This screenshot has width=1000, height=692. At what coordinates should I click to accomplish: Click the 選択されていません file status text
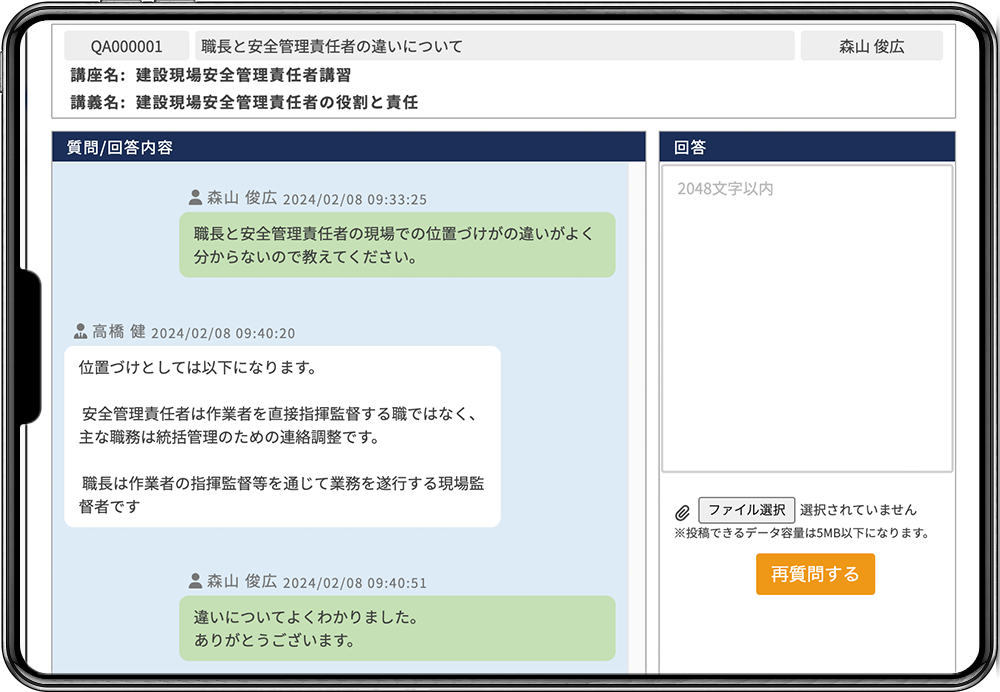(x=858, y=510)
